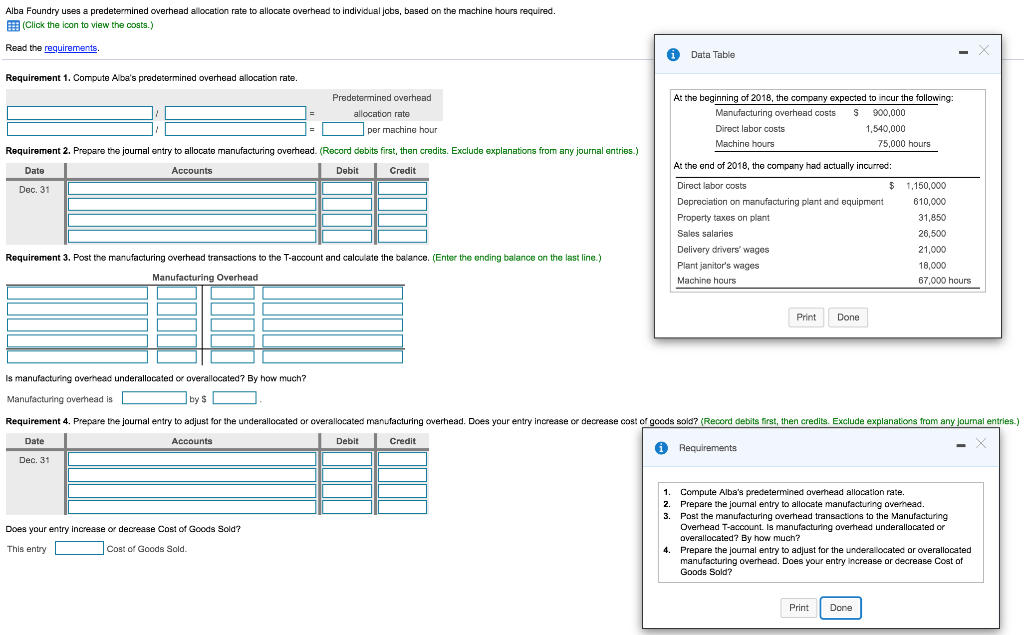Open the requirements link
Viewport: 1024px width, 635px height.
[71, 48]
